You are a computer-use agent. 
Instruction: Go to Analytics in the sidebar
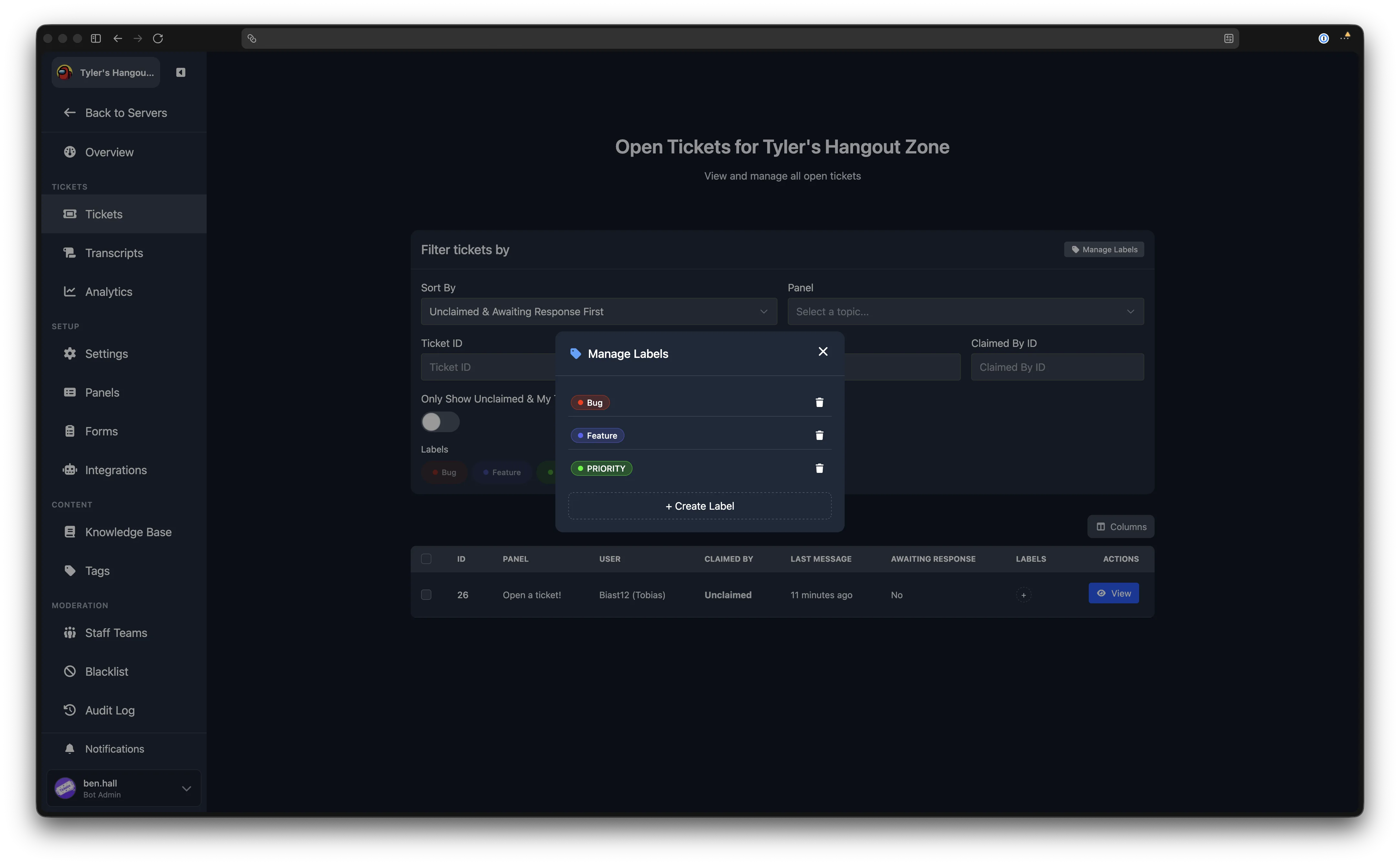(124, 292)
